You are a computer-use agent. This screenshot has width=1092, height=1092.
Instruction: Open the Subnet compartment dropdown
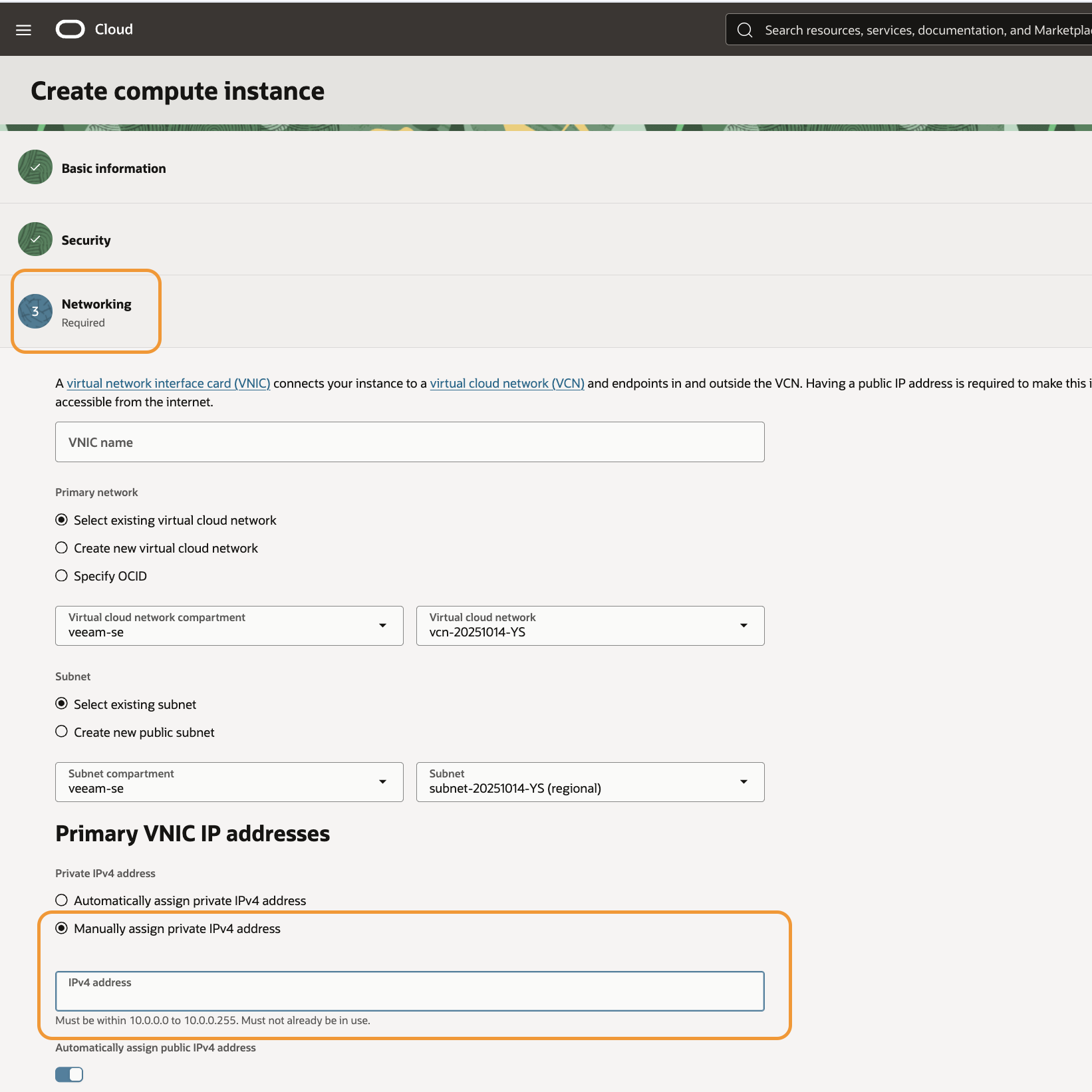click(x=229, y=782)
